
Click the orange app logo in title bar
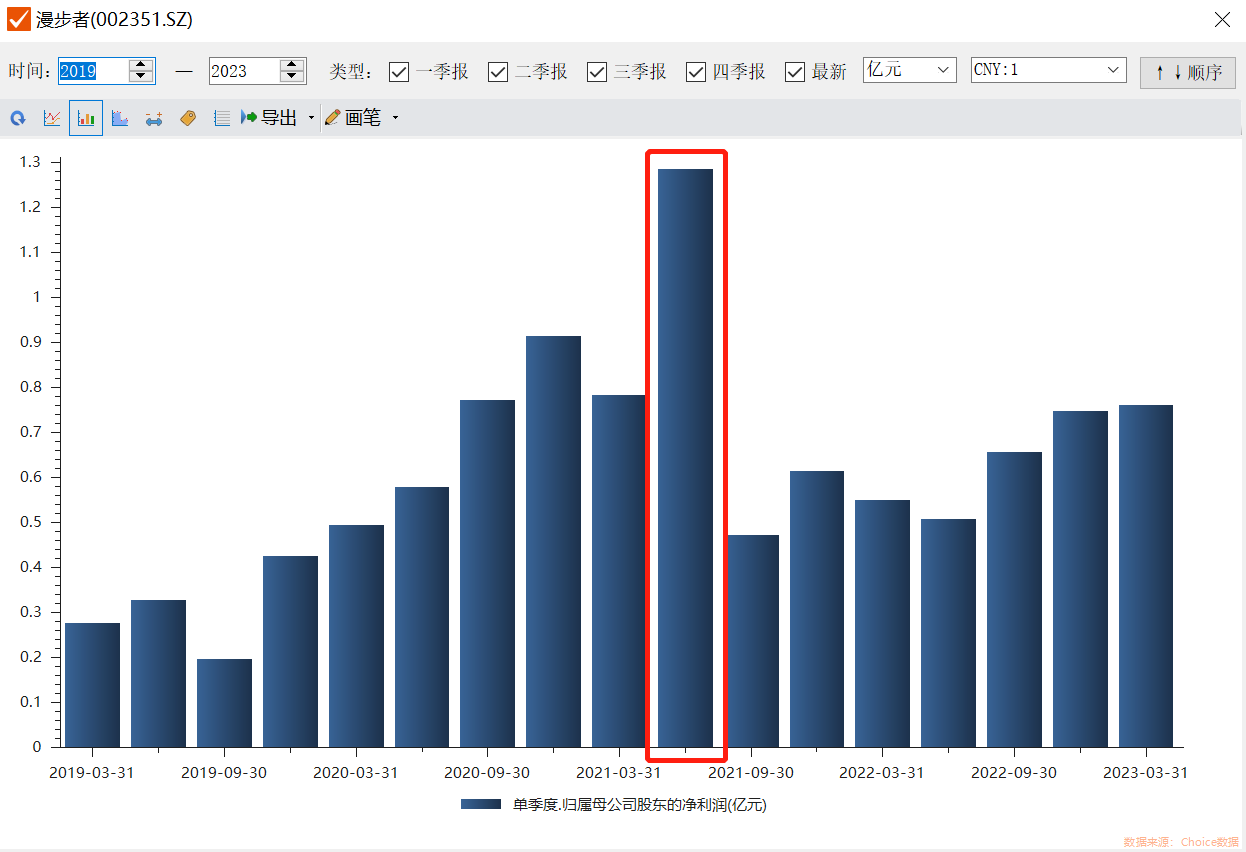point(18,19)
